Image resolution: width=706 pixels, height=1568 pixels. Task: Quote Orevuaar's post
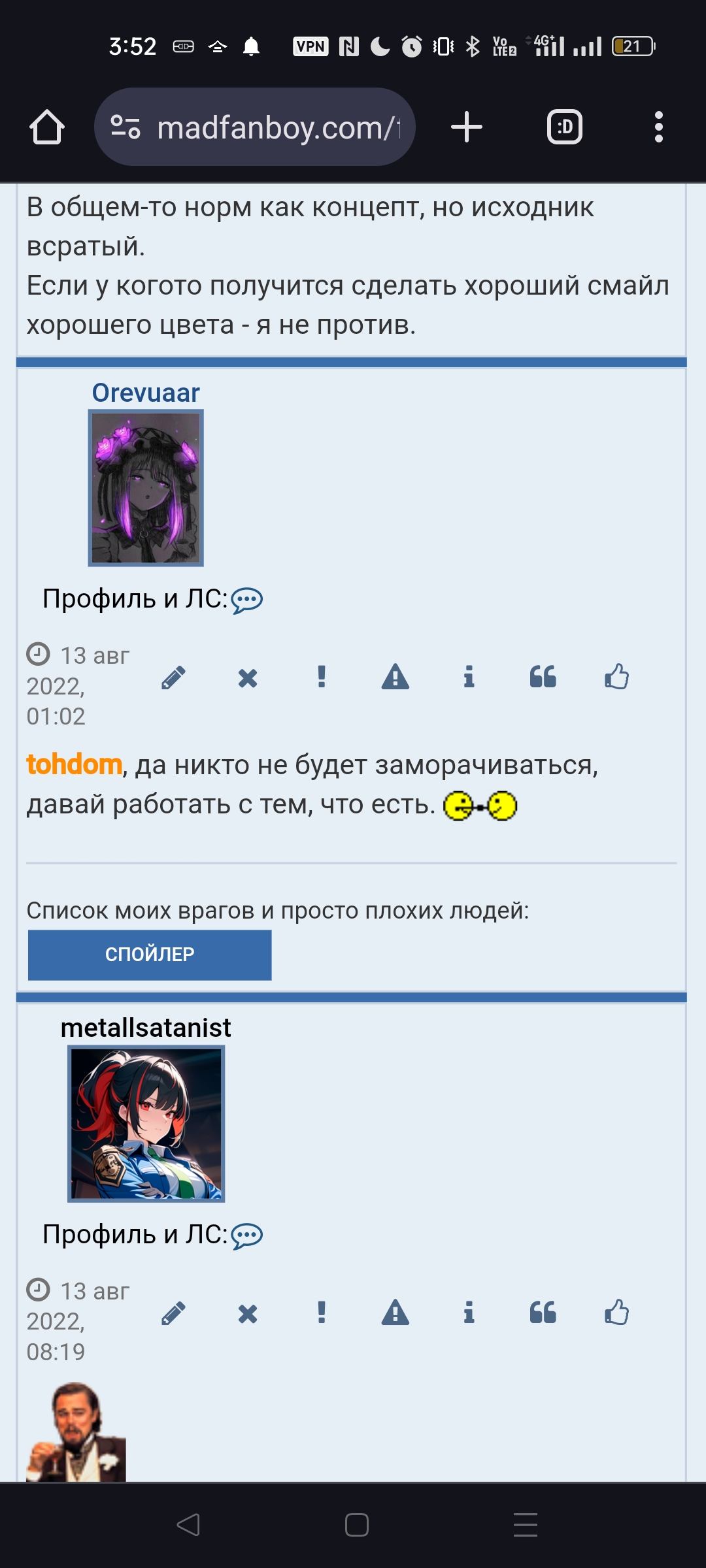[543, 677]
